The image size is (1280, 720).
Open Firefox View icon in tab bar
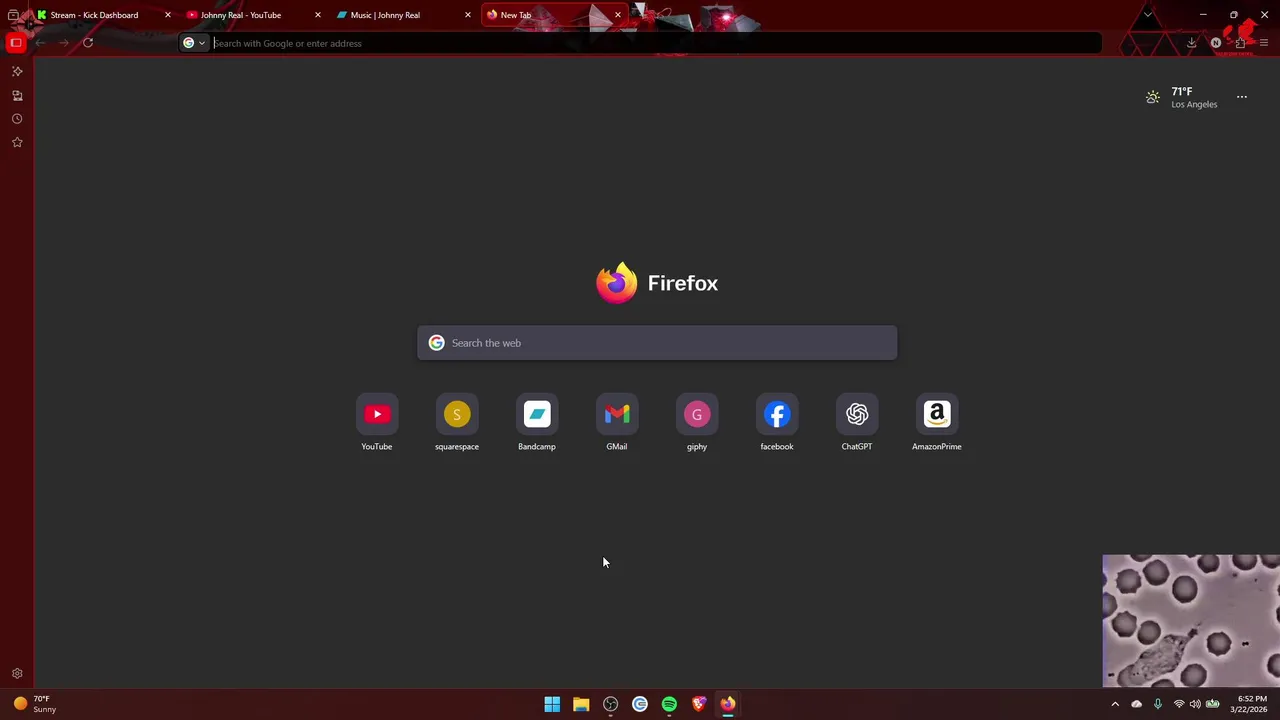(x=13, y=15)
